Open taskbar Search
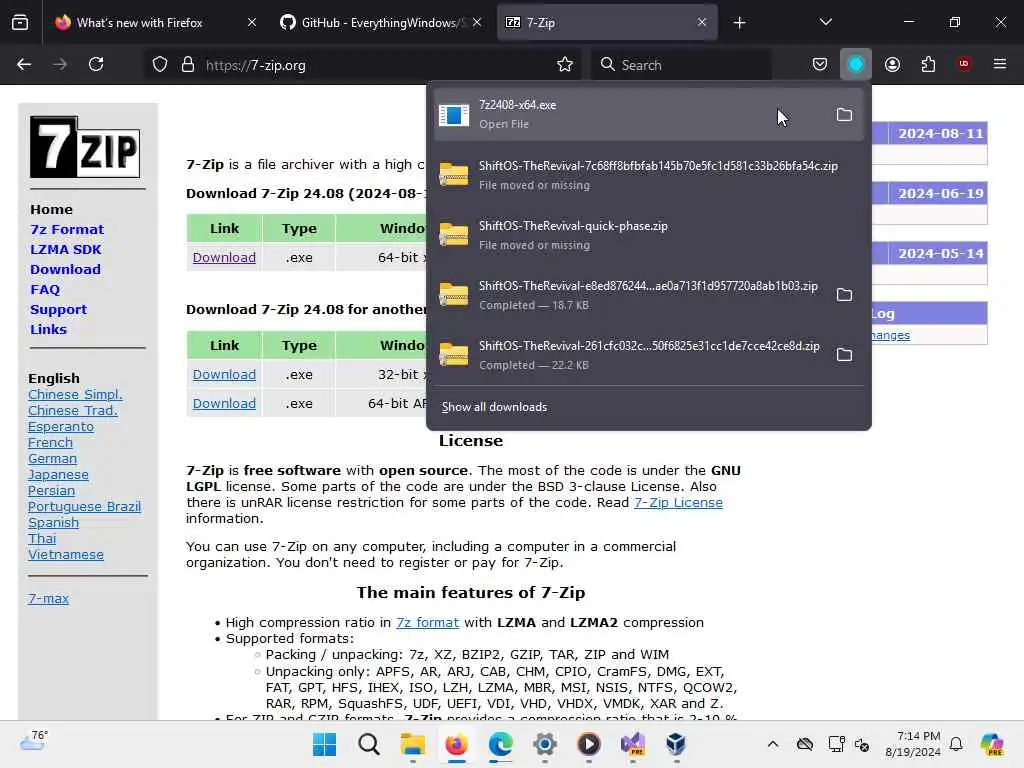Screen dimensions: 1024x768 tap(368, 744)
